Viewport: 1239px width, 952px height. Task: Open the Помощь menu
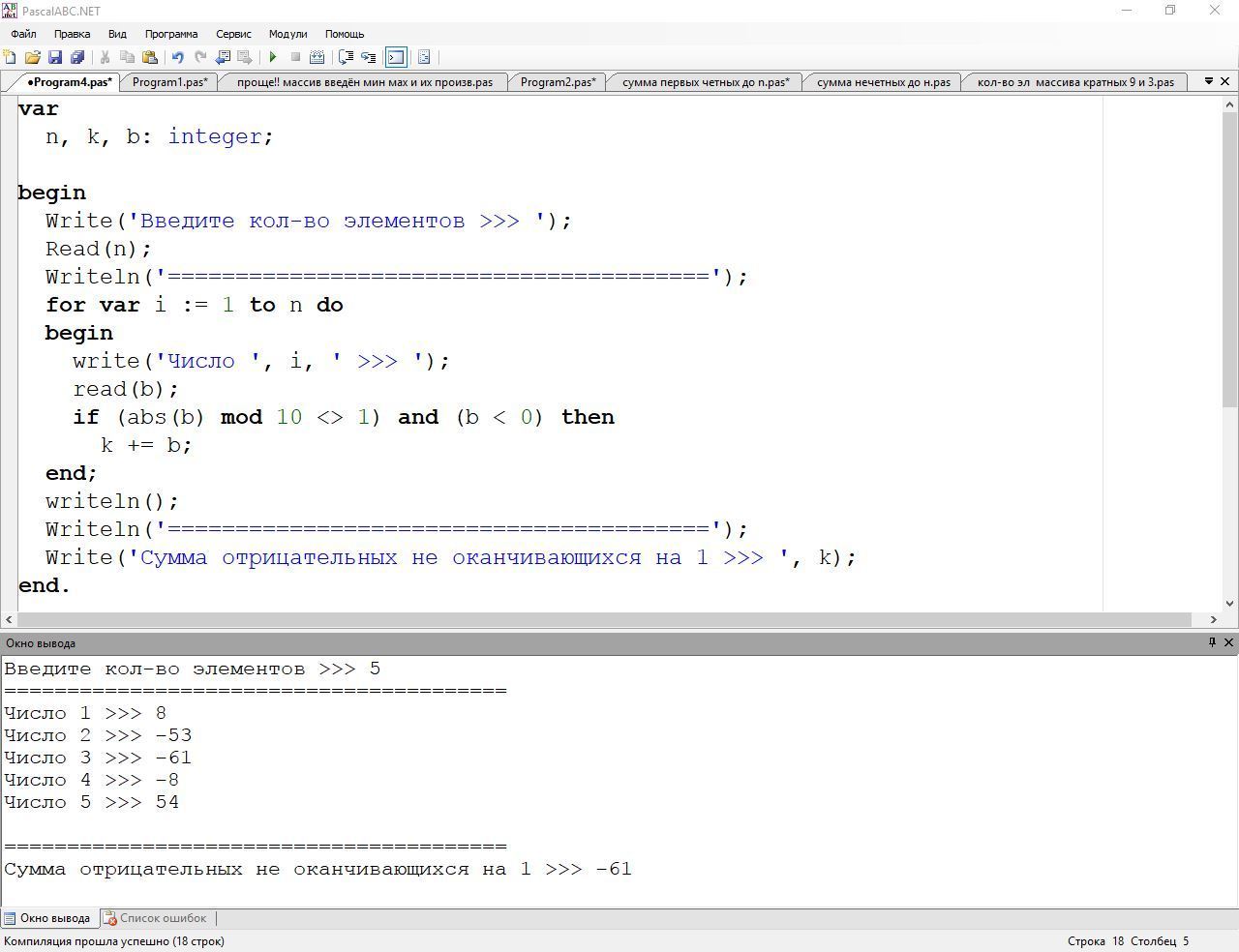345,34
